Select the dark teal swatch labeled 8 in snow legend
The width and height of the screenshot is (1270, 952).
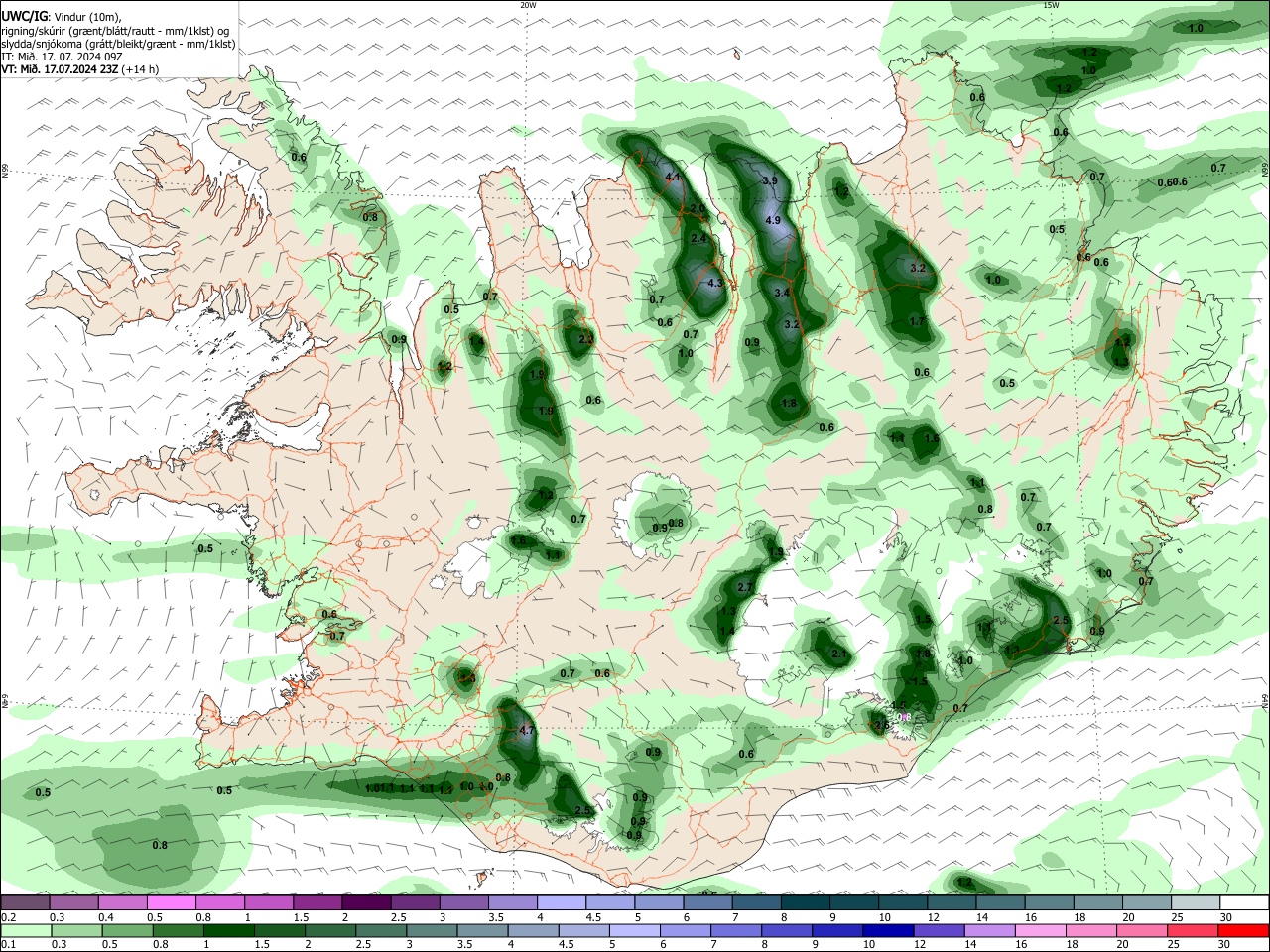(805, 902)
